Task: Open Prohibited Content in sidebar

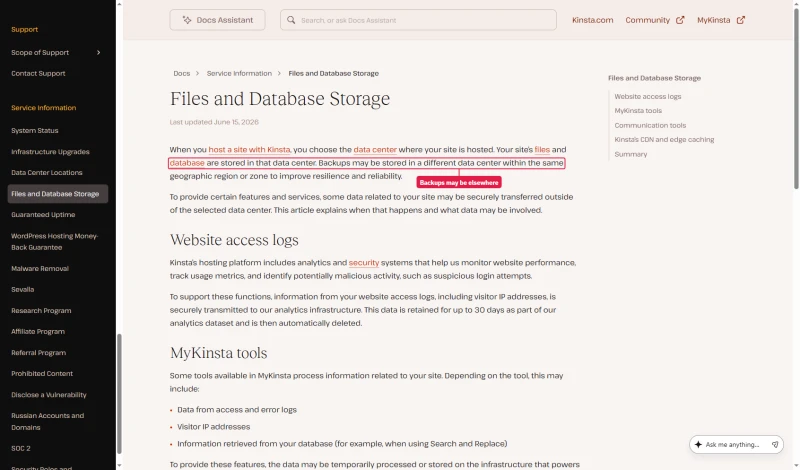Action: tap(42, 374)
